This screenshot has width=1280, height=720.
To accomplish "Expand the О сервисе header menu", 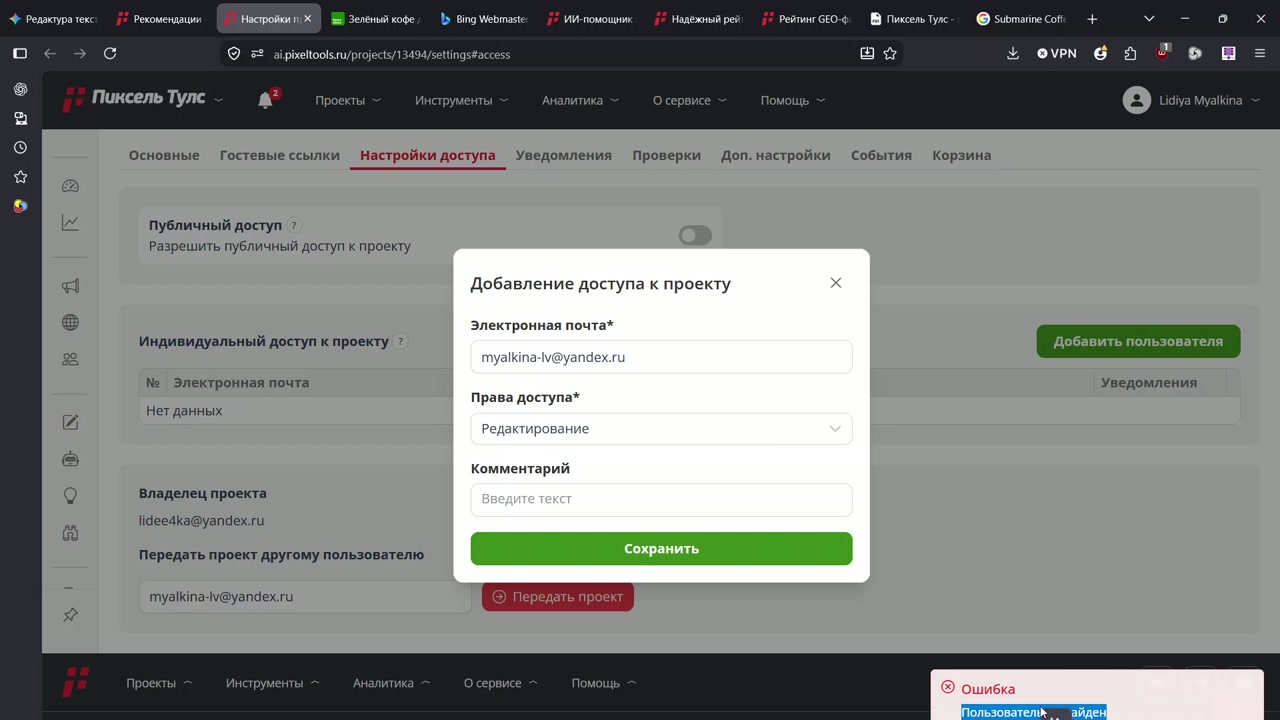I will (690, 100).
